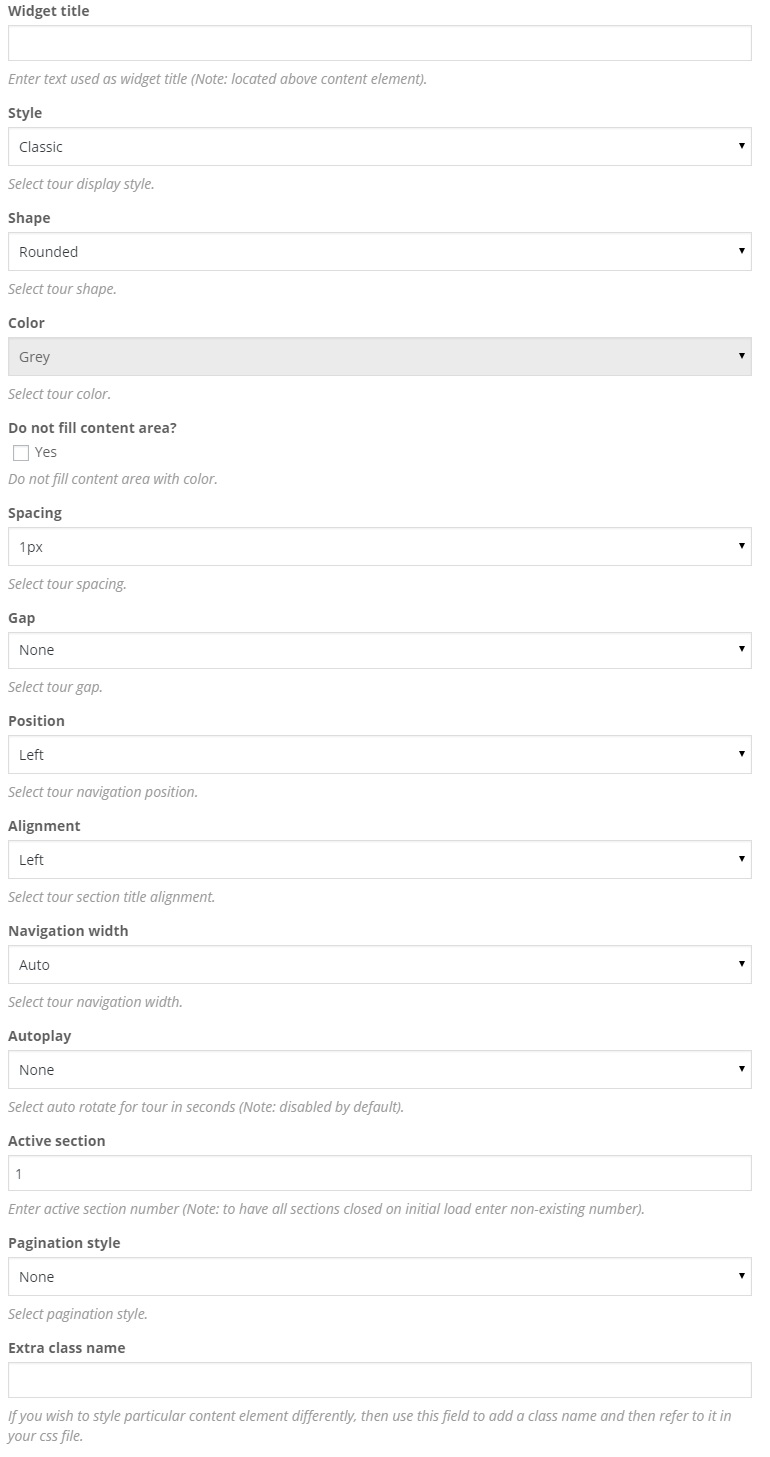Open the Color dropdown showing Grey

[379, 357]
